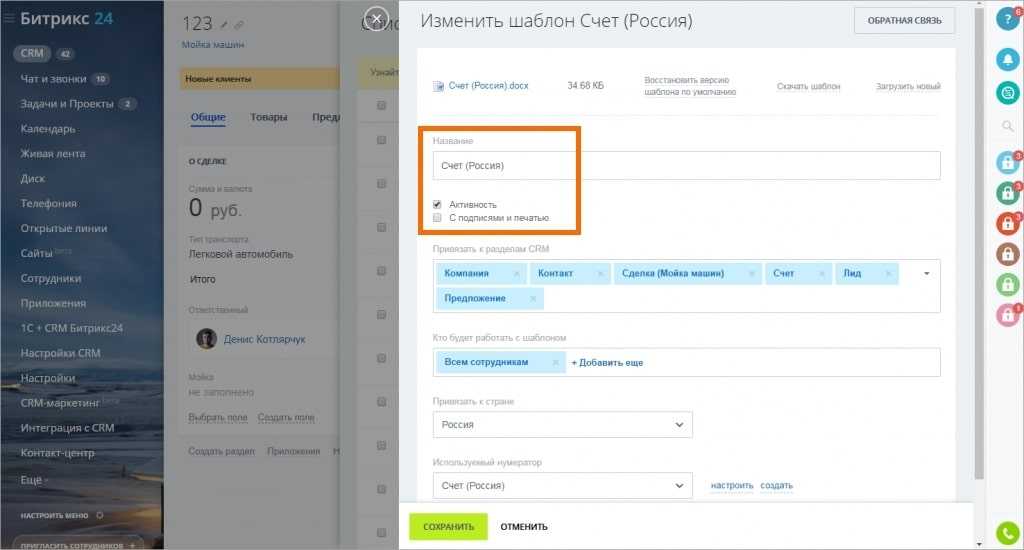The width and height of the screenshot is (1024, 550).
Task: Remove the Всем сотрудникам tag
Action: [x=556, y=362]
